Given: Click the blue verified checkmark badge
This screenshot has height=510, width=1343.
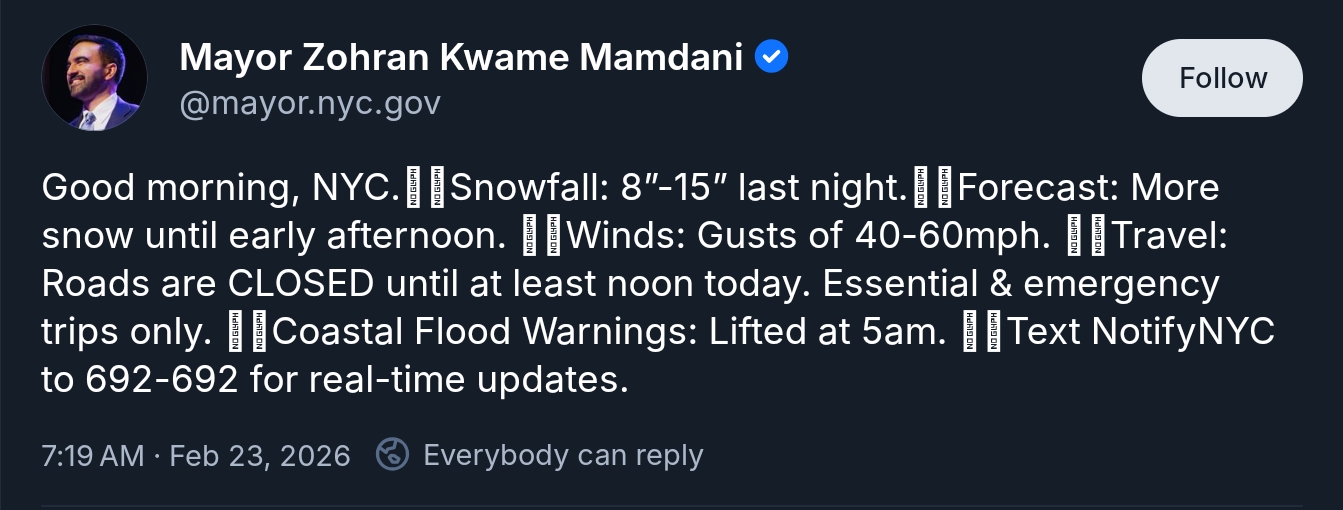Looking at the screenshot, I should tap(771, 58).
